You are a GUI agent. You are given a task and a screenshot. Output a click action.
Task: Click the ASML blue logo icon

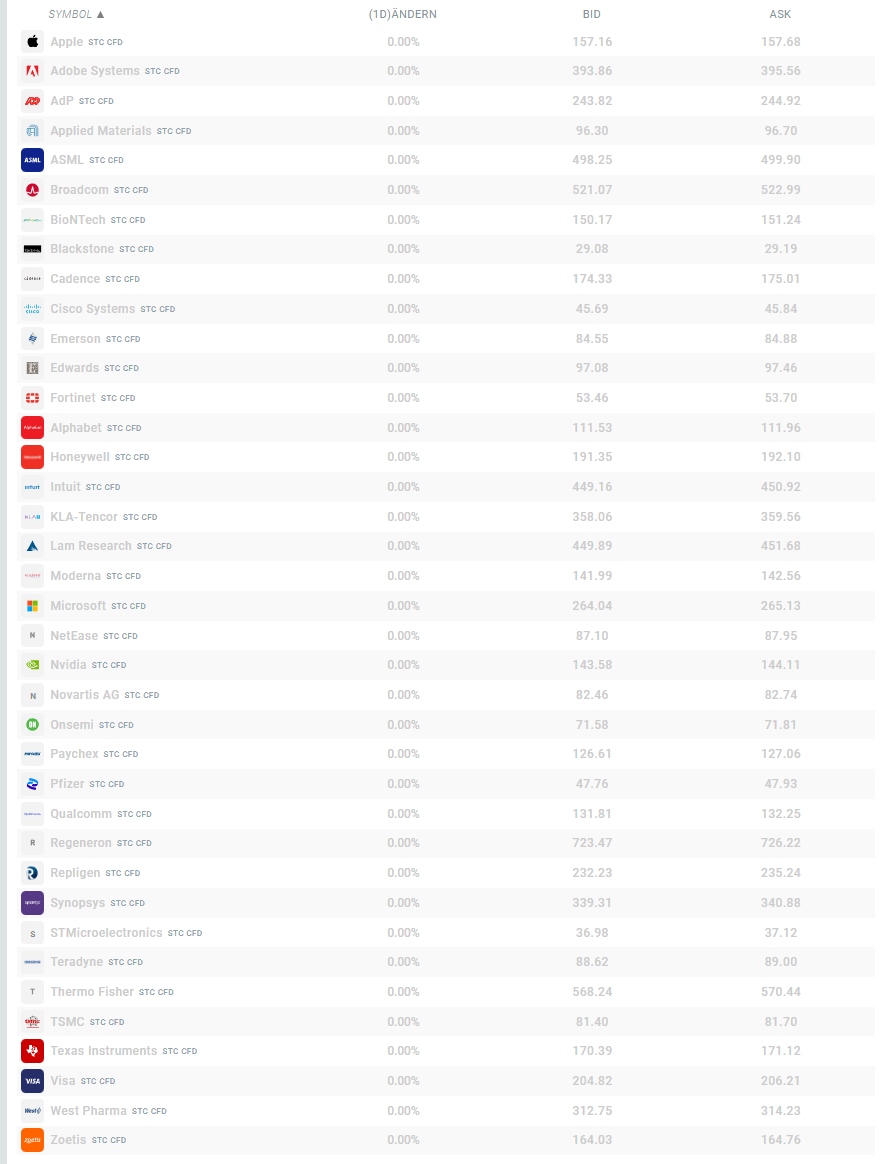pos(32,160)
